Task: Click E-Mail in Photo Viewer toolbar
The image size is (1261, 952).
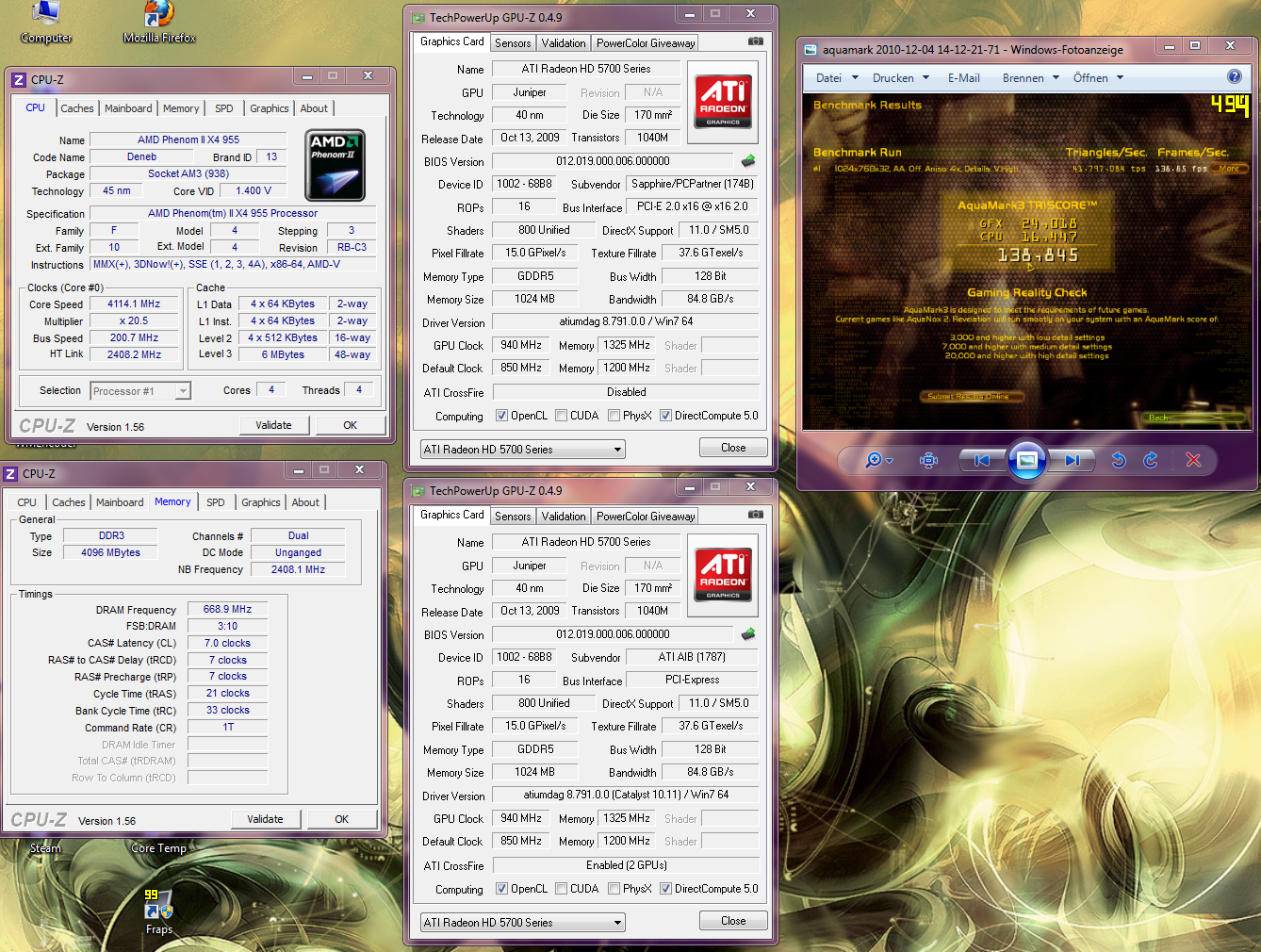Action: pyautogui.click(x=964, y=78)
